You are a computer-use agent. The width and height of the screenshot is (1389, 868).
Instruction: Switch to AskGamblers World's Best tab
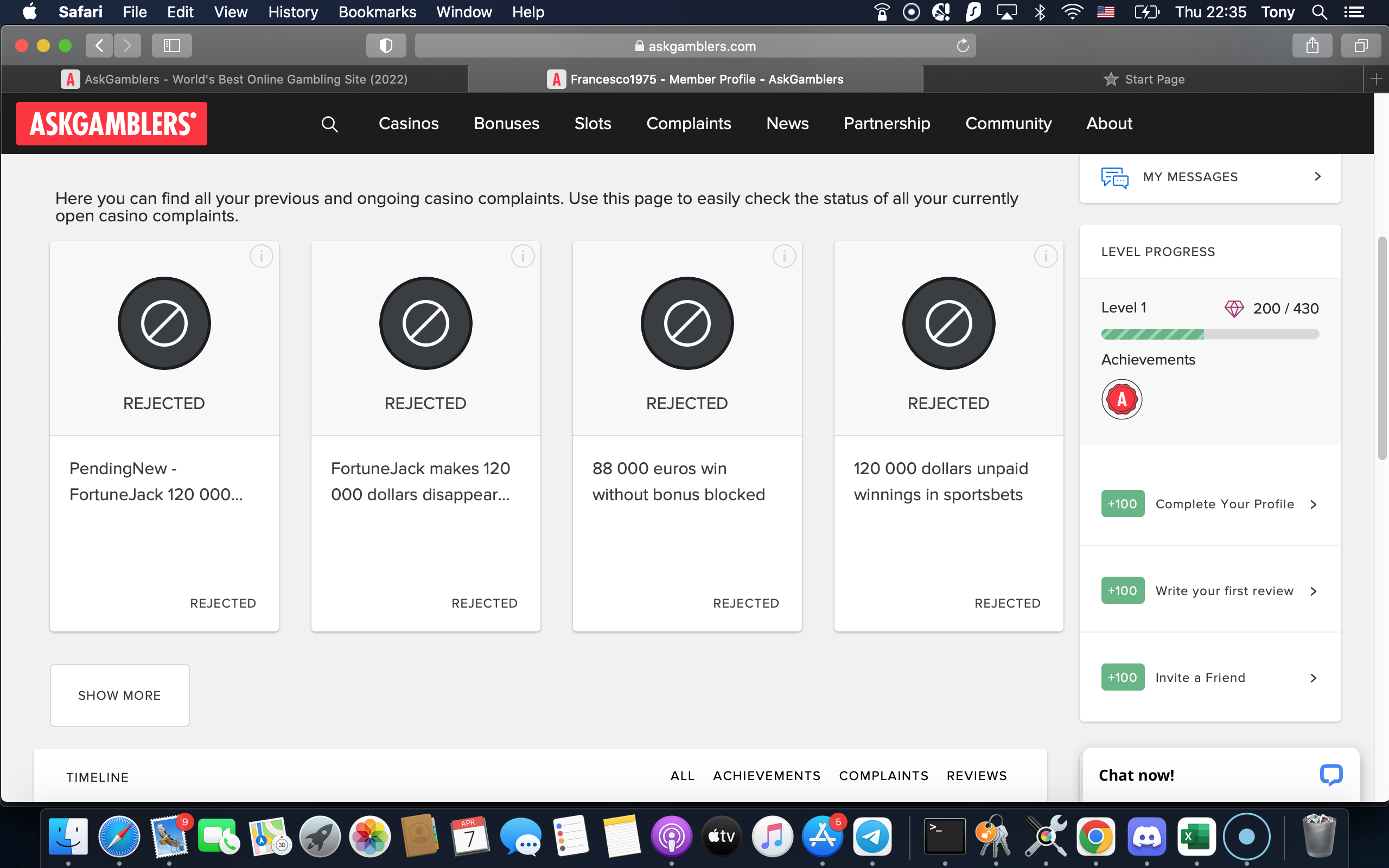point(235,79)
